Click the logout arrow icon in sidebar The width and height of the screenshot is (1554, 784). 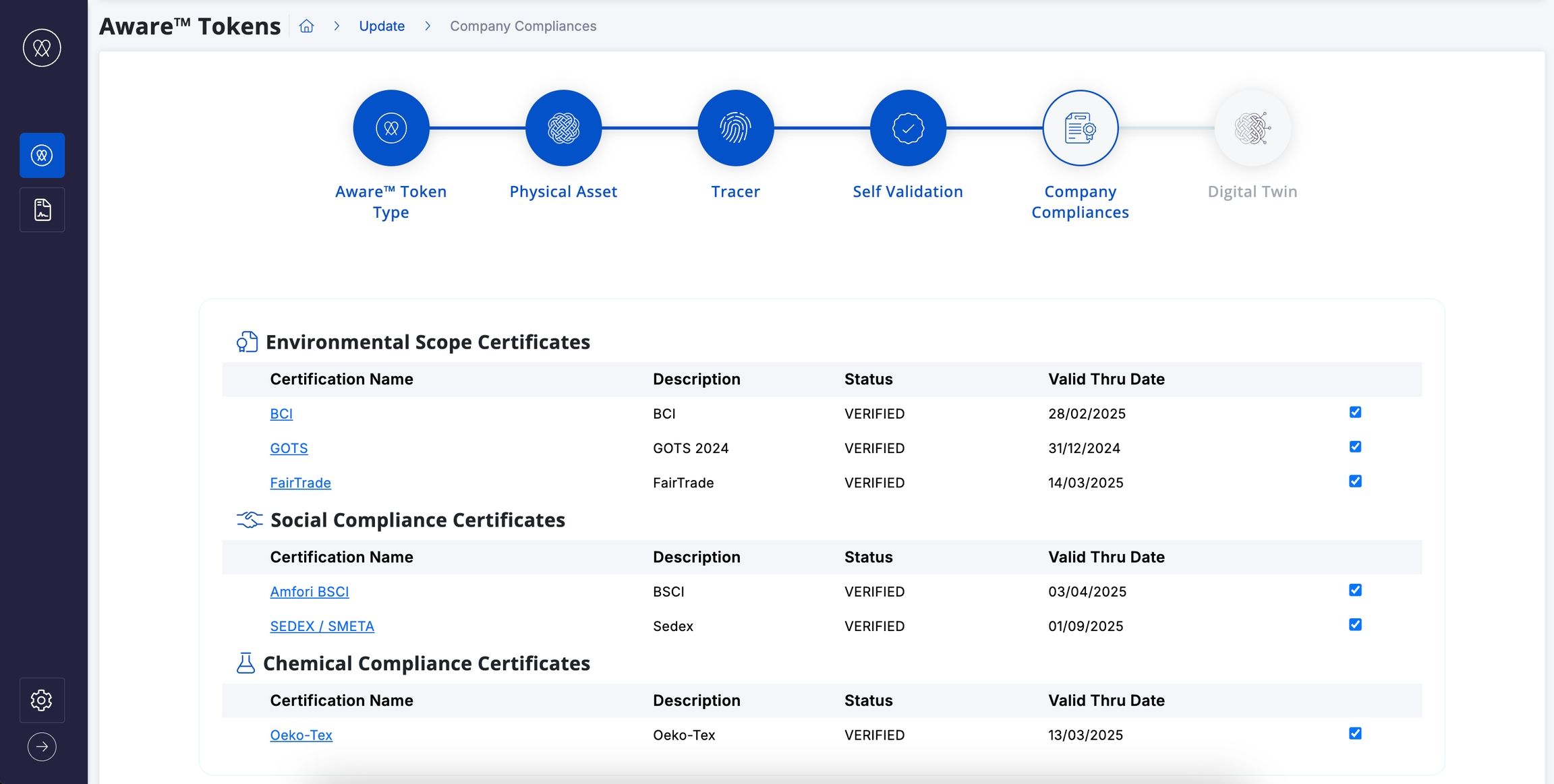coord(42,747)
